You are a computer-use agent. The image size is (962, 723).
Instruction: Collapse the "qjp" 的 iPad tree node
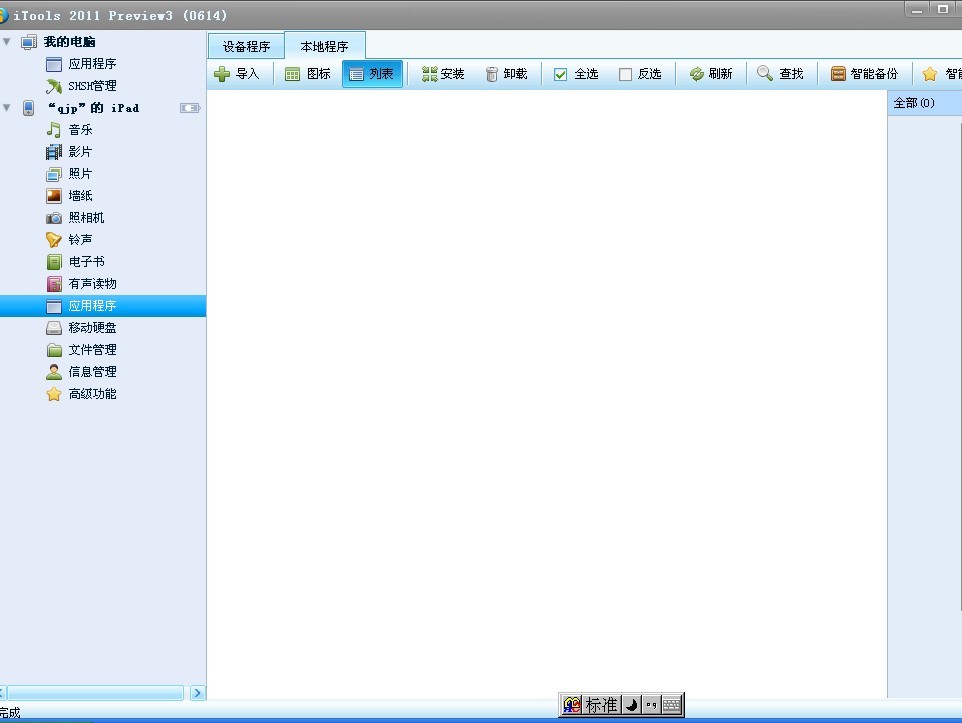8,108
